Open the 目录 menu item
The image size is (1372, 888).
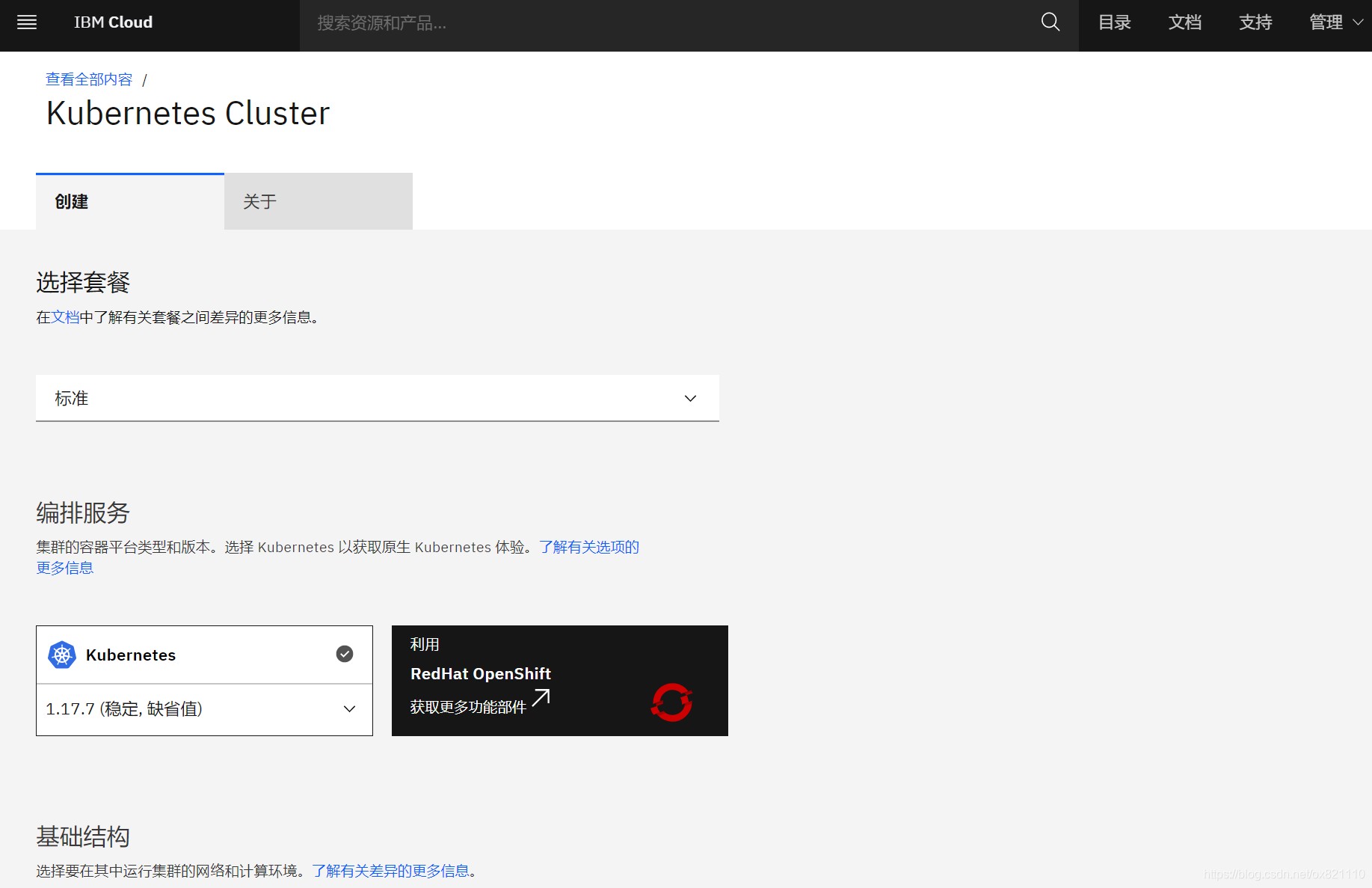tap(1114, 22)
